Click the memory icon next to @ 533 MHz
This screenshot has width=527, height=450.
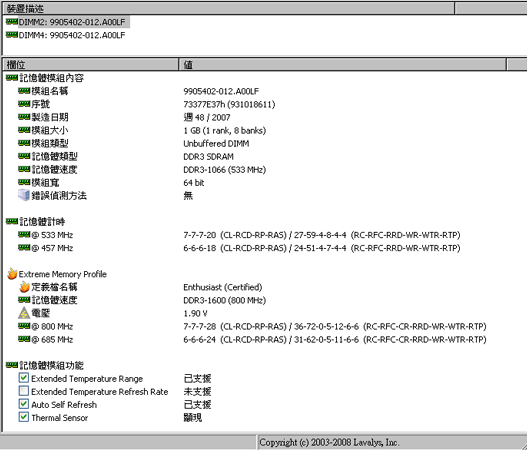(x=24, y=235)
